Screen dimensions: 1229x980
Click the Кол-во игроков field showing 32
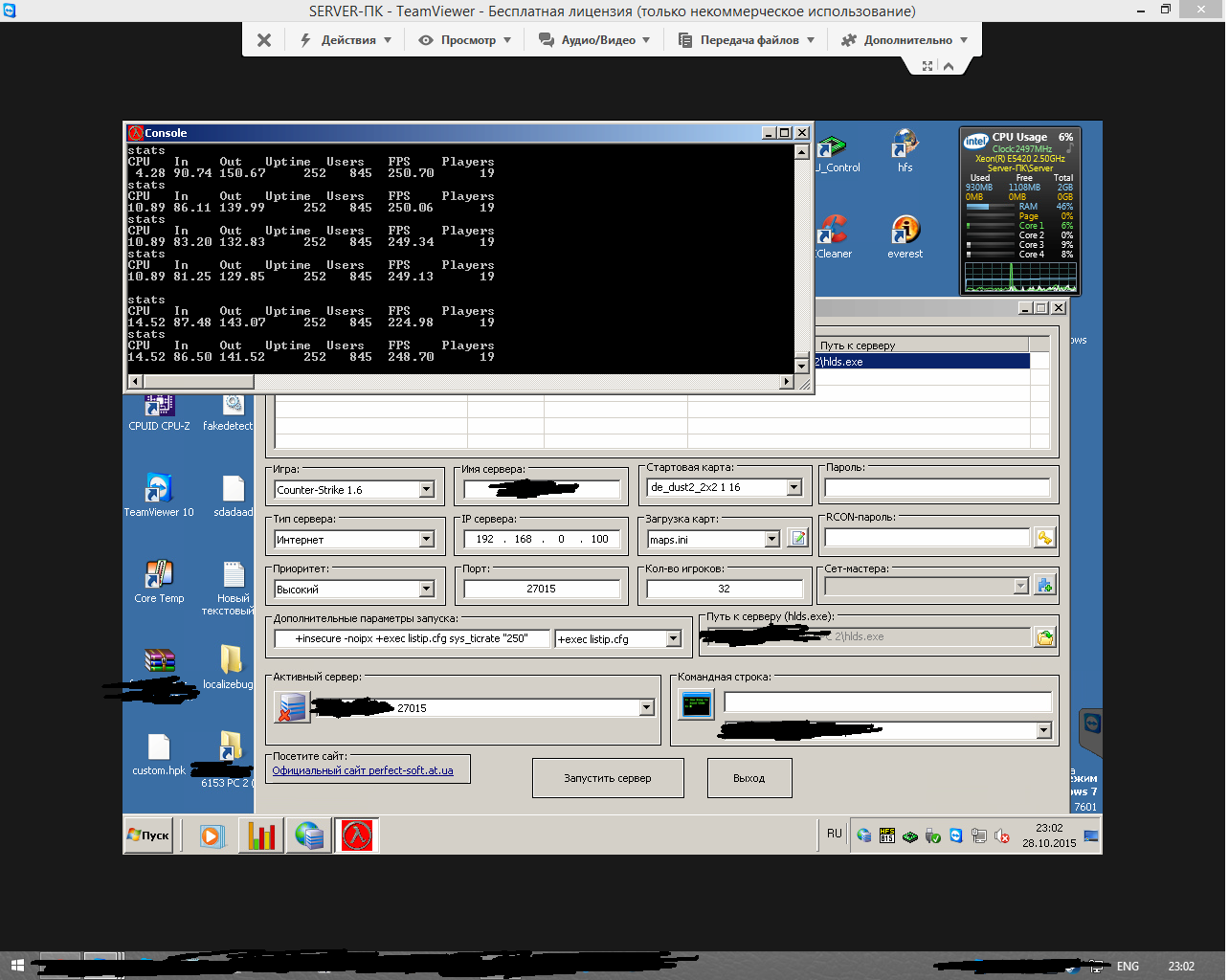[725, 589]
